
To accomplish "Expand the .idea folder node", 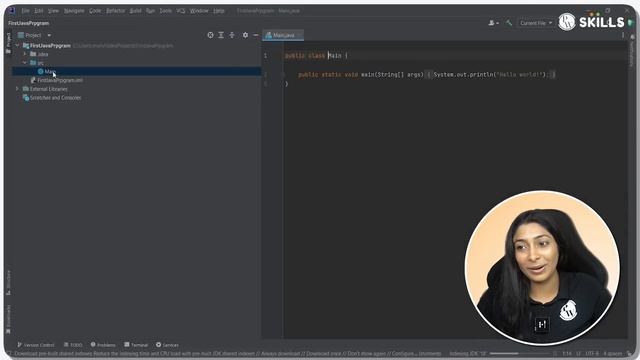I will 24,54.
